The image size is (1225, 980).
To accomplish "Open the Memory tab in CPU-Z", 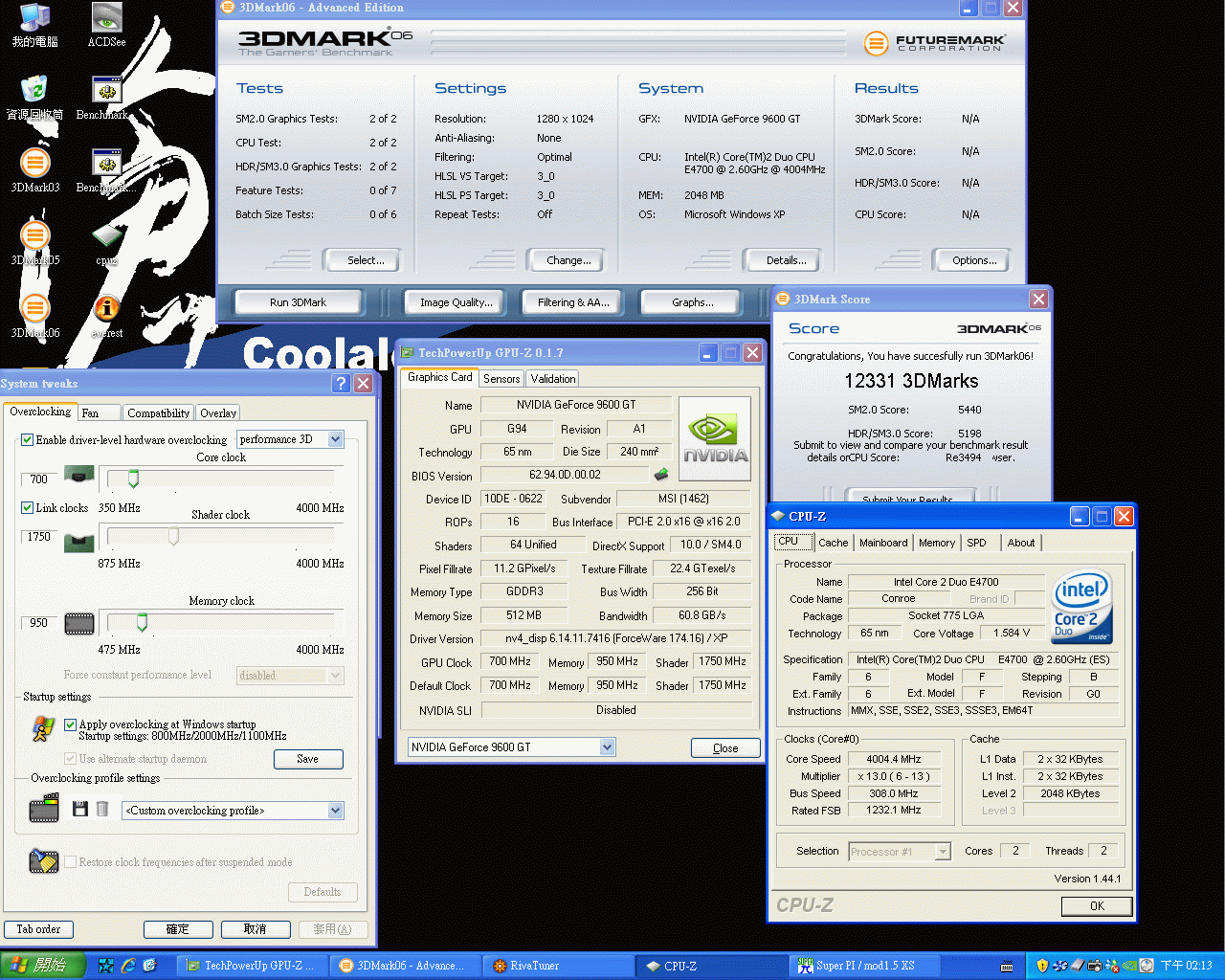I will click(x=937, y=543).
